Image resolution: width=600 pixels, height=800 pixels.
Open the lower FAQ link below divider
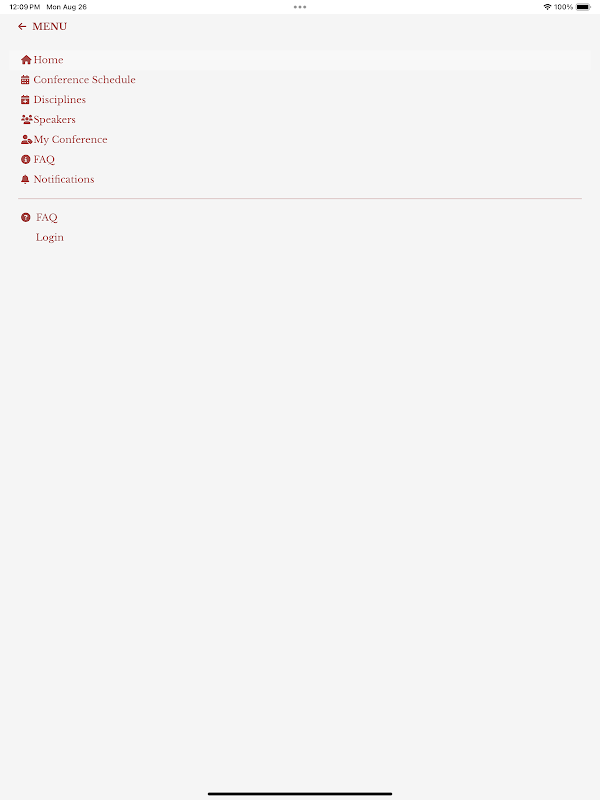pos(46,217)
